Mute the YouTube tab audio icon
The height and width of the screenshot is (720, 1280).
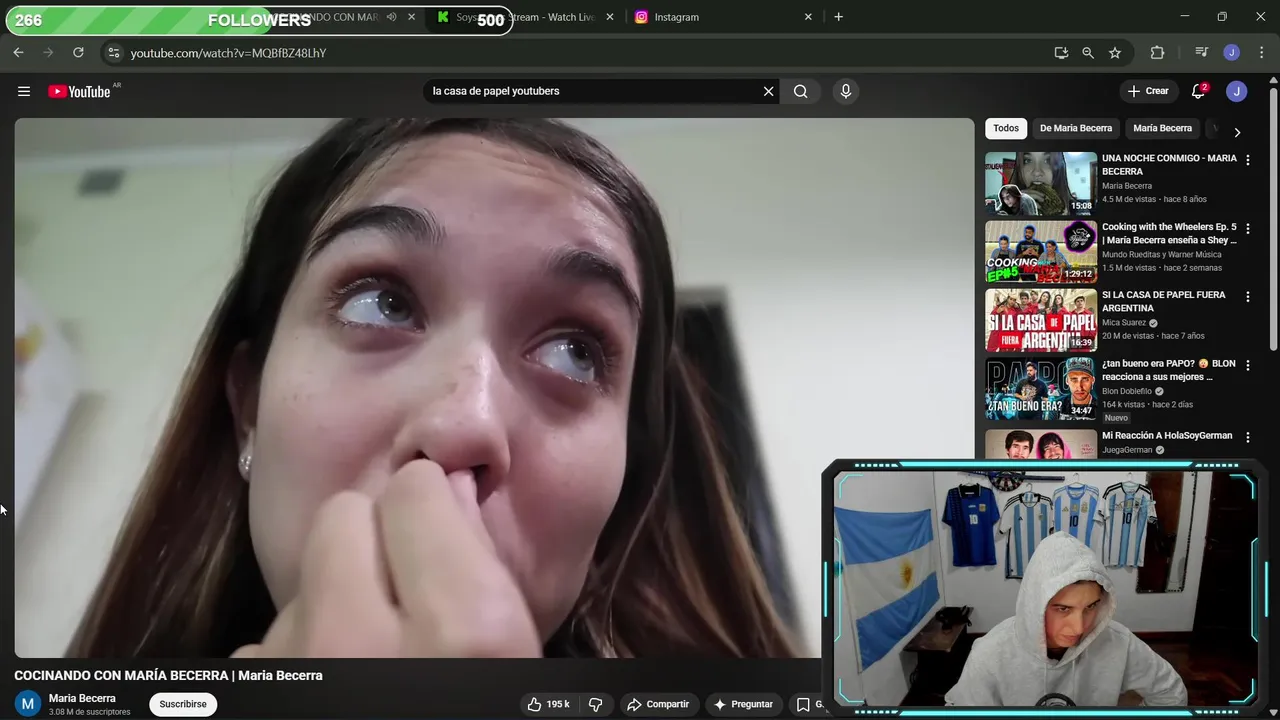(392, 17)
